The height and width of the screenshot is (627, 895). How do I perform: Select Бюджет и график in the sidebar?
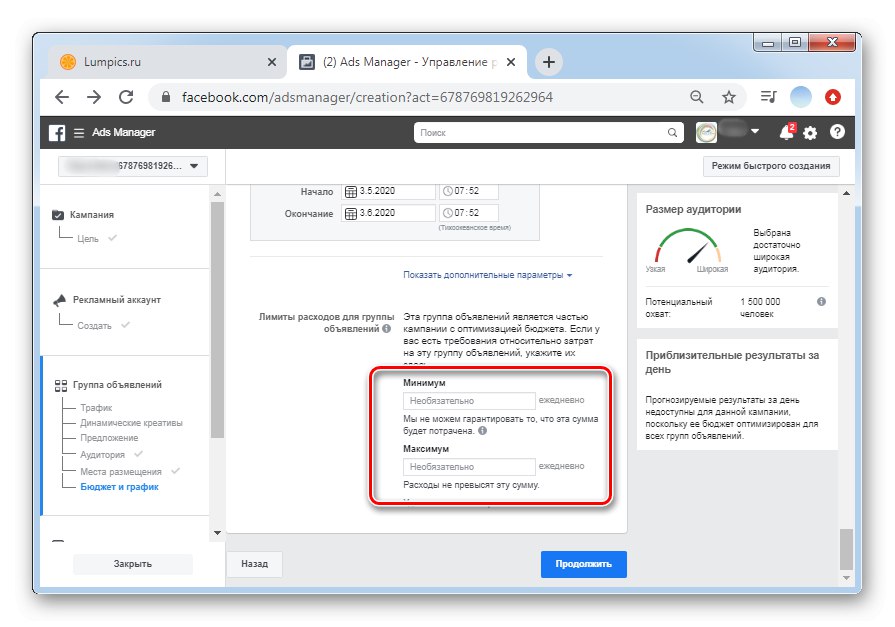click(119, 487)
